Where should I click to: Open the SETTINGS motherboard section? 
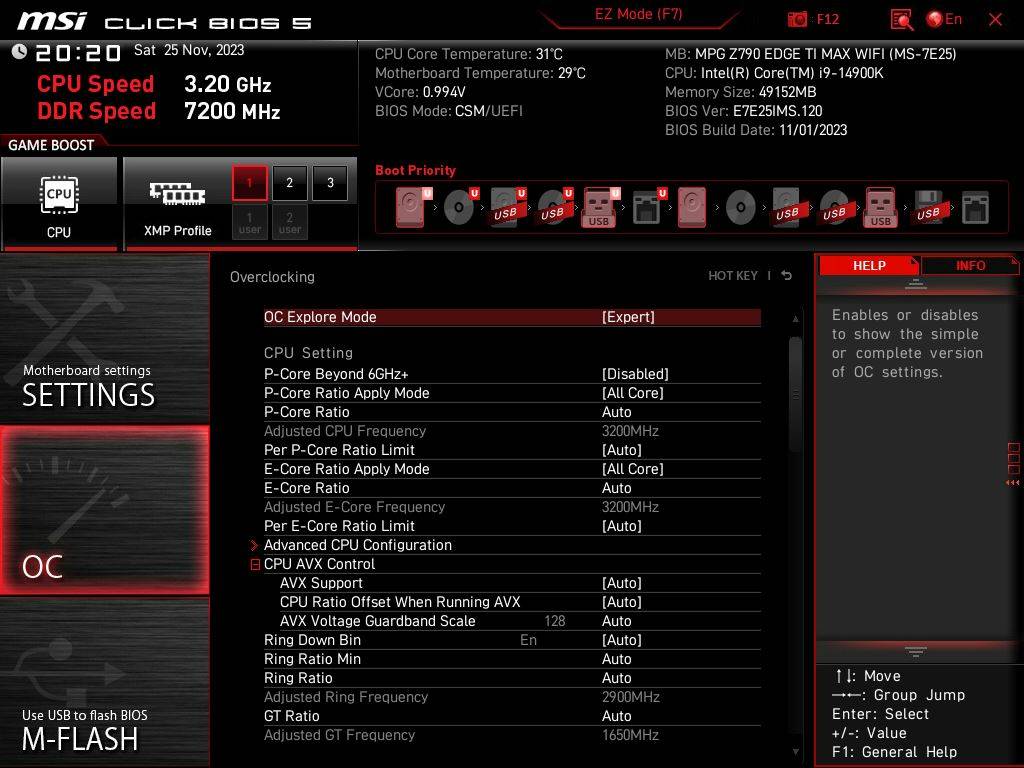pos(104,338)
